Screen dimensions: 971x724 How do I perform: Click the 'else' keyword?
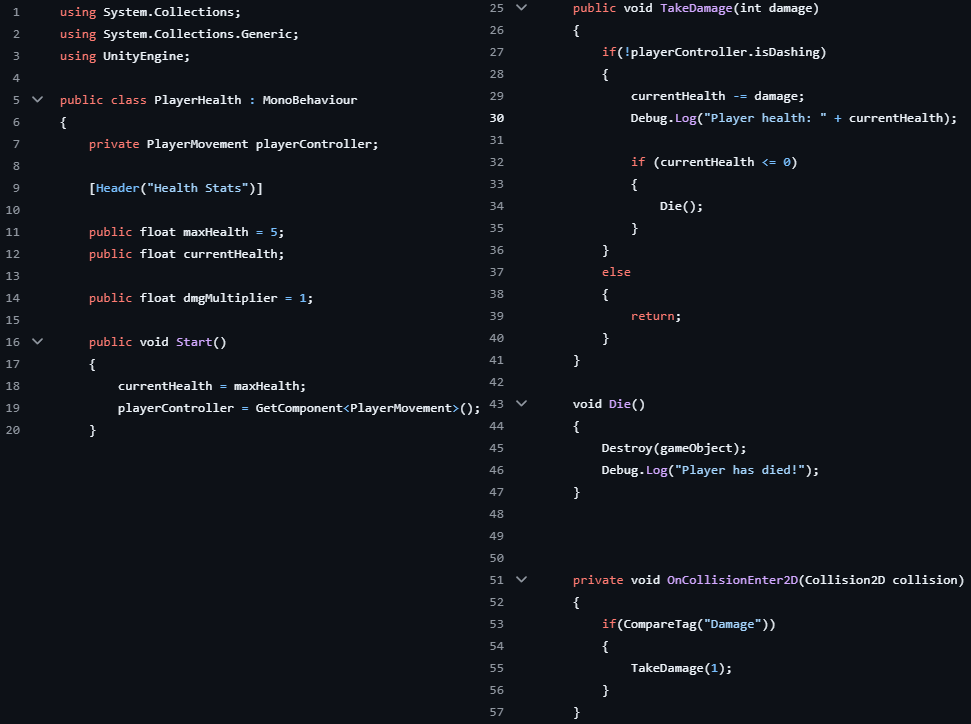tap(616, 272)
